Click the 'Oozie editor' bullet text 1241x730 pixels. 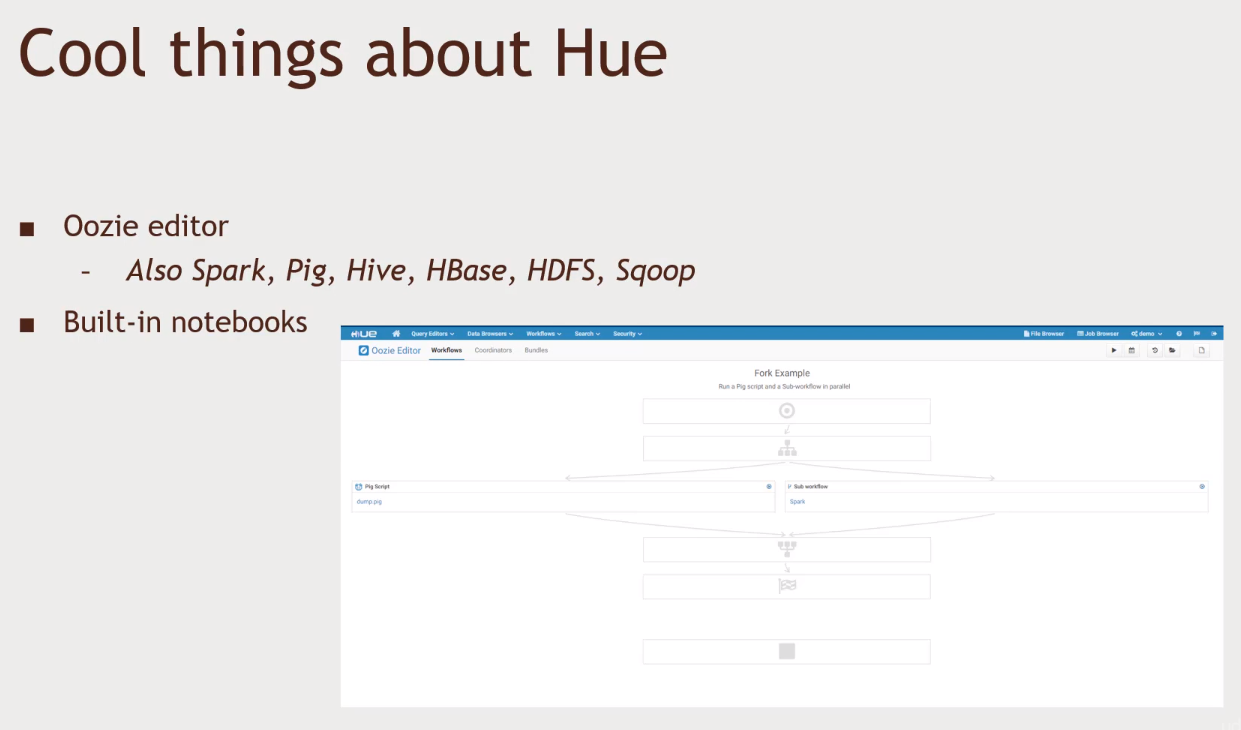[x=146, y=226]
